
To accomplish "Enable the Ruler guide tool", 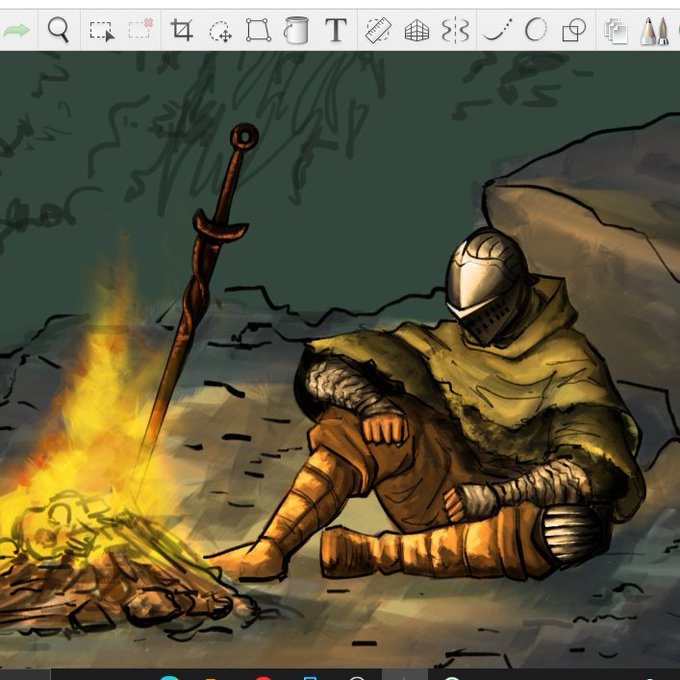I will [378, 30].
